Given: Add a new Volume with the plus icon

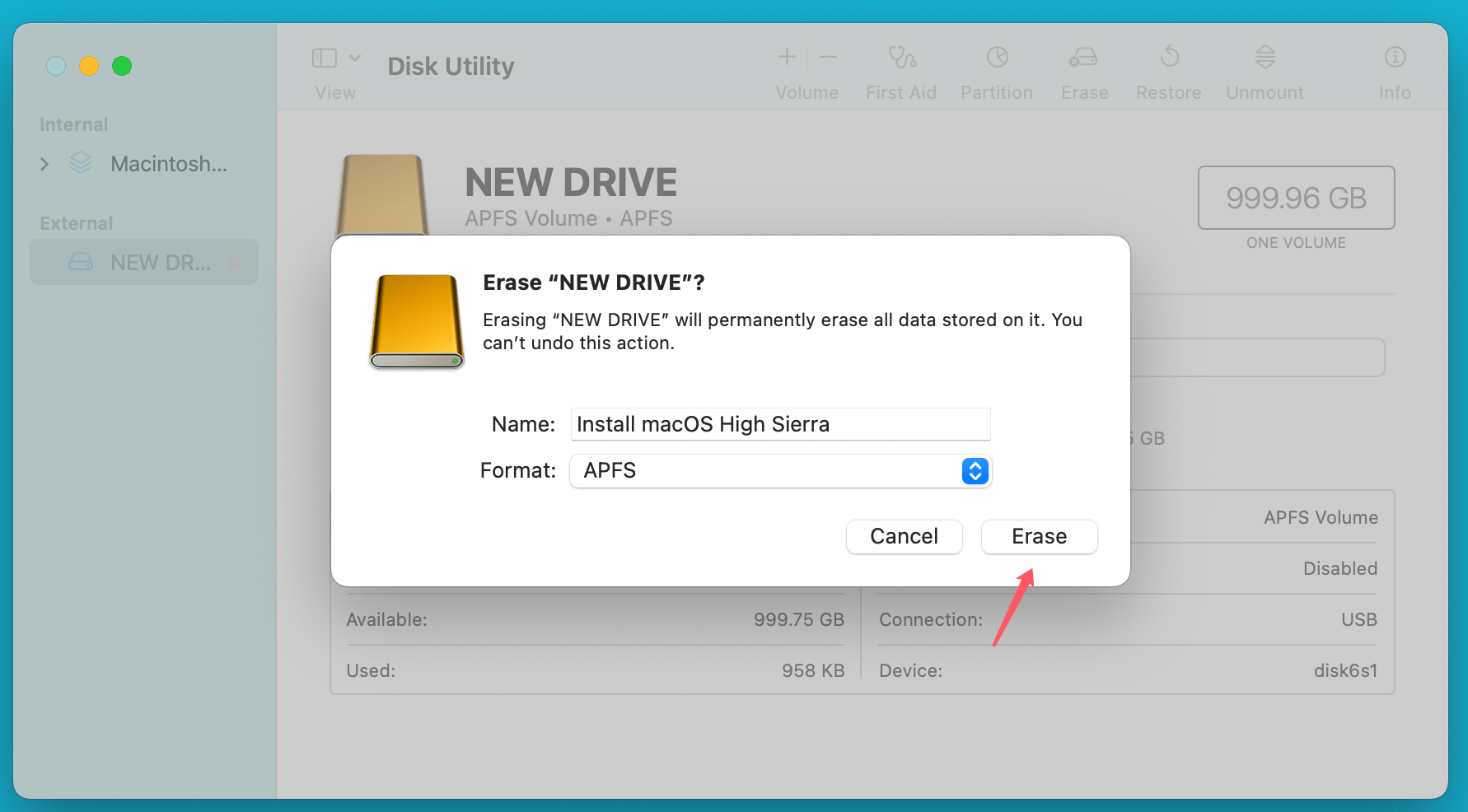Looking at the screenshot, I should pos(786,57).
